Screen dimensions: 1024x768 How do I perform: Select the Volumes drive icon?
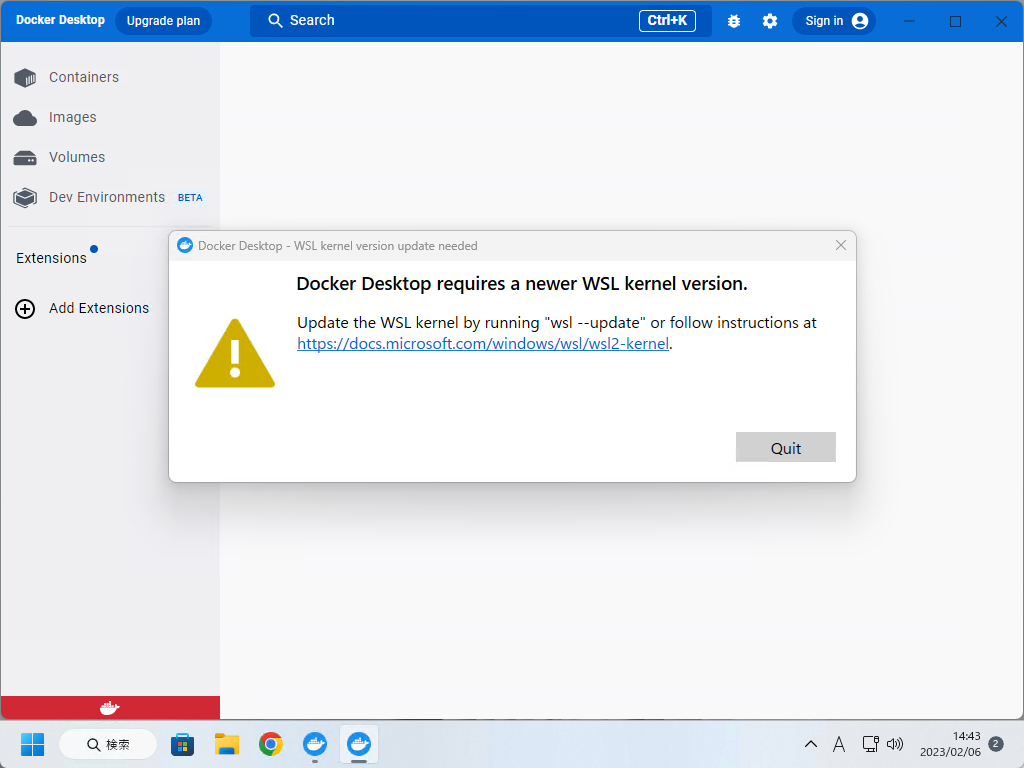coord(25,158)
